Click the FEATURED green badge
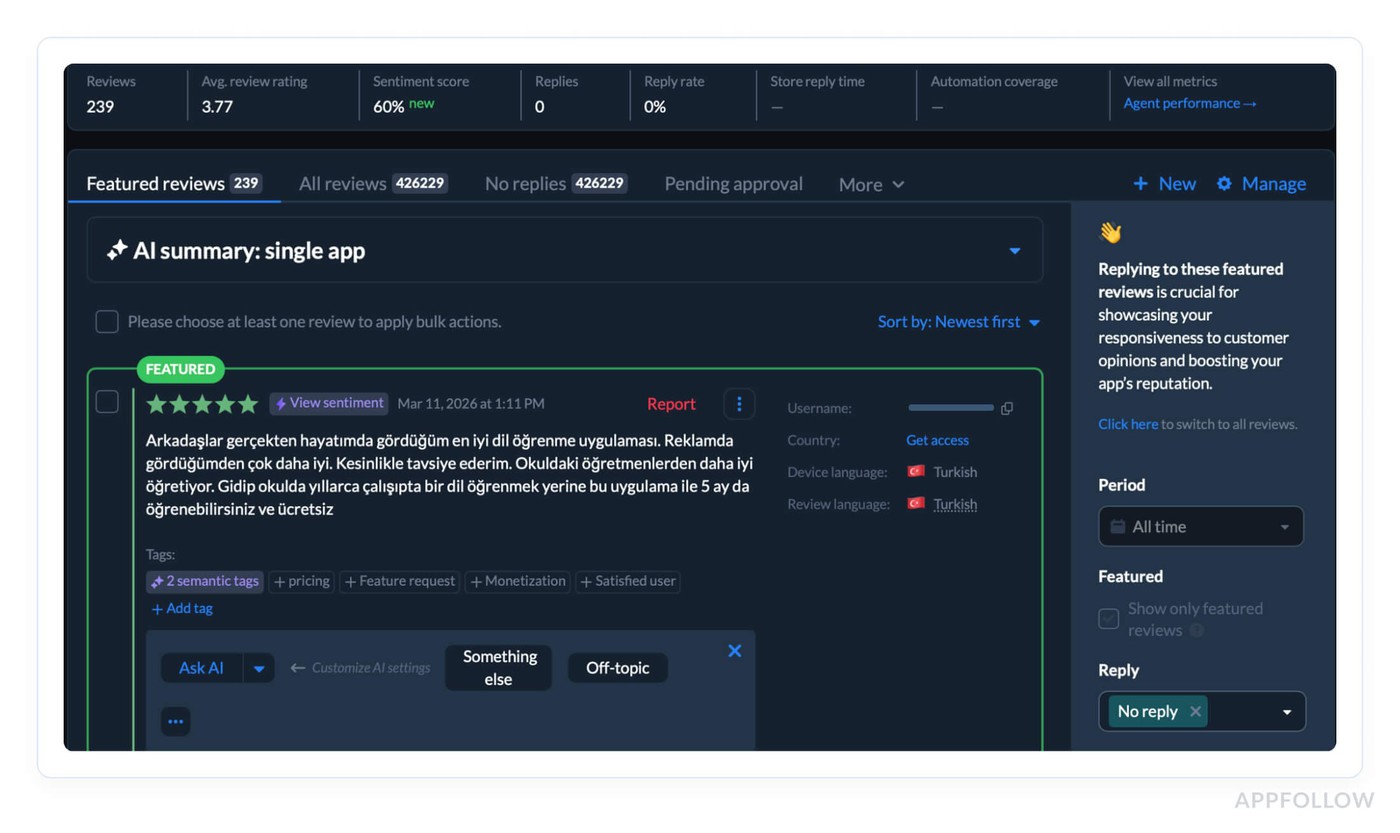The image size is (1400, 833). pos(181,369)
